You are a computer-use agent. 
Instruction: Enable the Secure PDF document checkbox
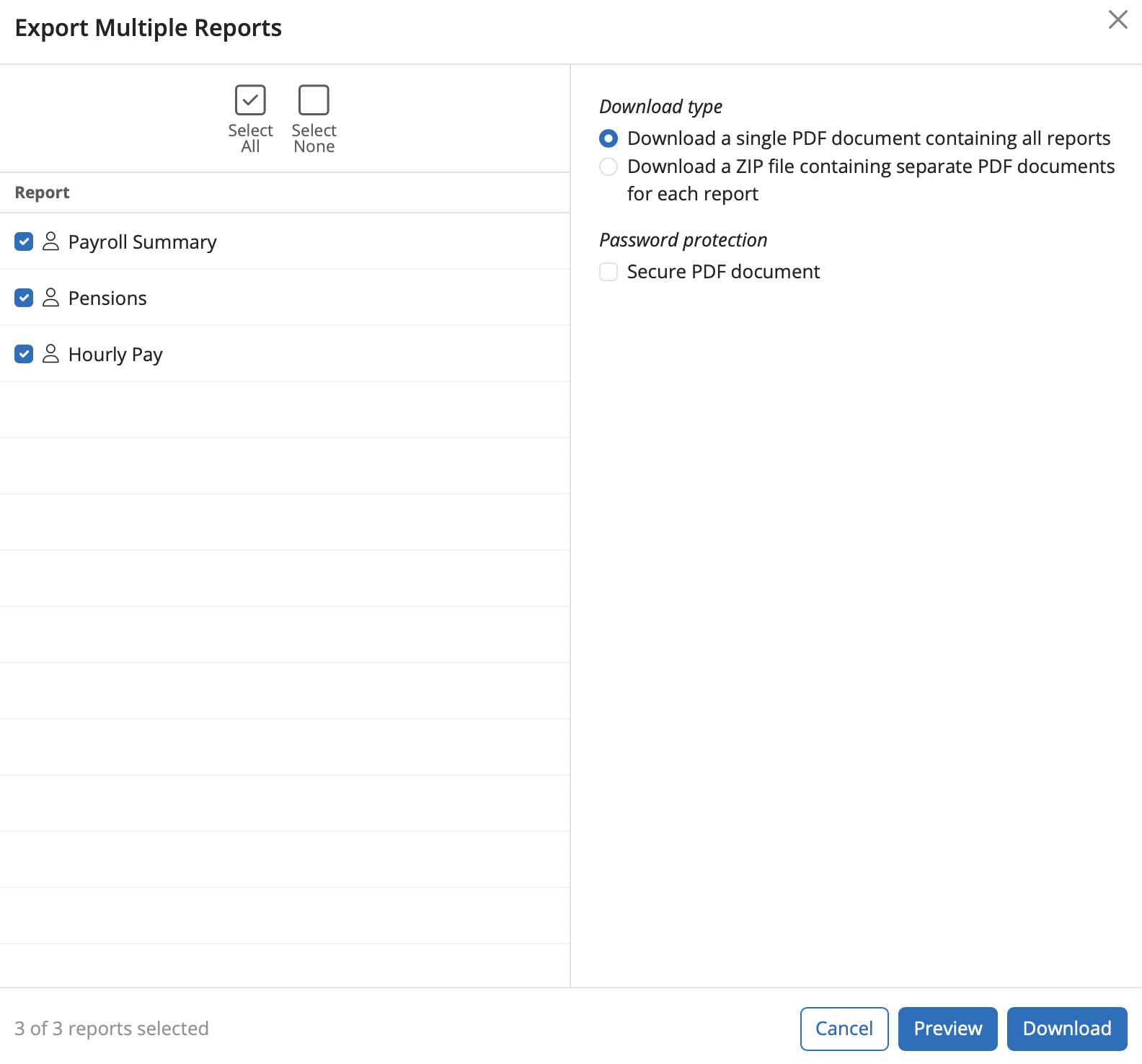click(x=608, y=272)
